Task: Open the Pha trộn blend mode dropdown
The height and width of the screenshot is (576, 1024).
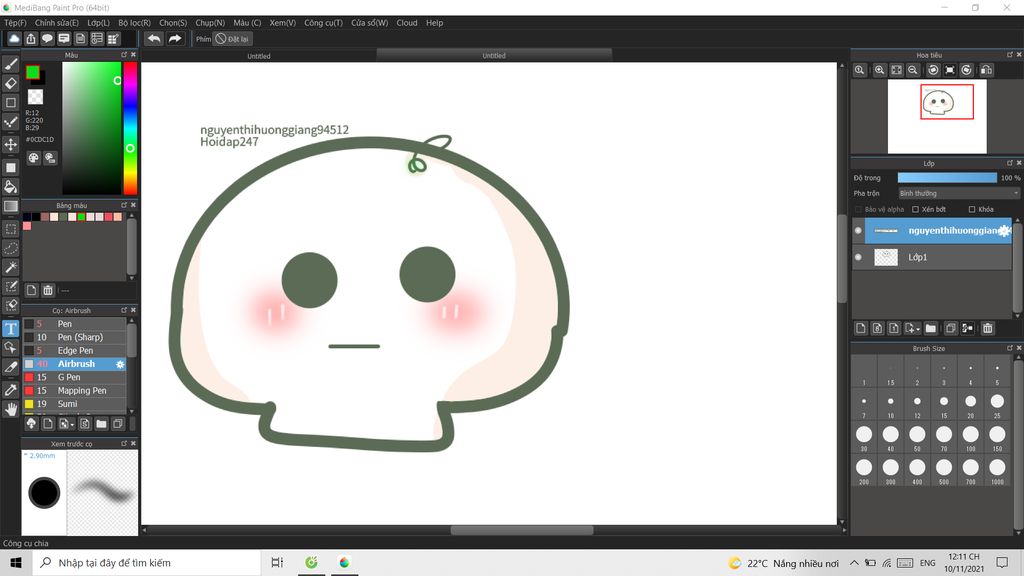Action: (x=958, y=193)
